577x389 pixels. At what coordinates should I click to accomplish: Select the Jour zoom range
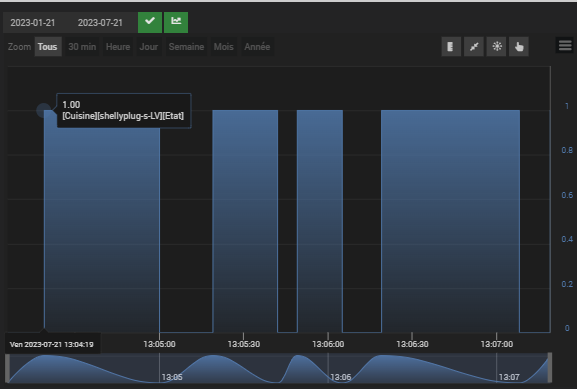[x=149, y=47]
